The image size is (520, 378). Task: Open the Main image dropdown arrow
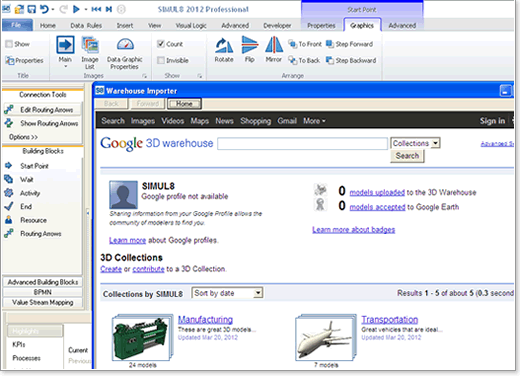[x=65, y=66]
